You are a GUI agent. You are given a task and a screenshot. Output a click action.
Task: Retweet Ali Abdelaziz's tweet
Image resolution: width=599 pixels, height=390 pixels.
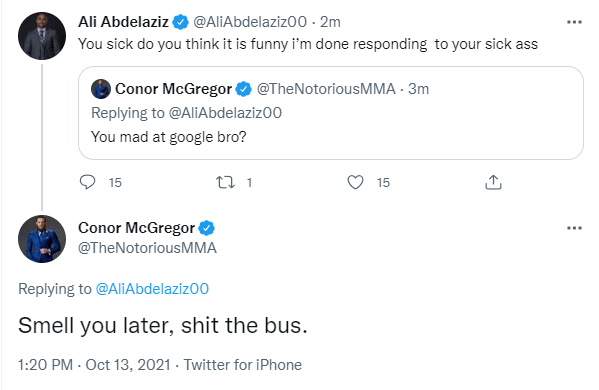pyautogui.click(x=225, y=182)
